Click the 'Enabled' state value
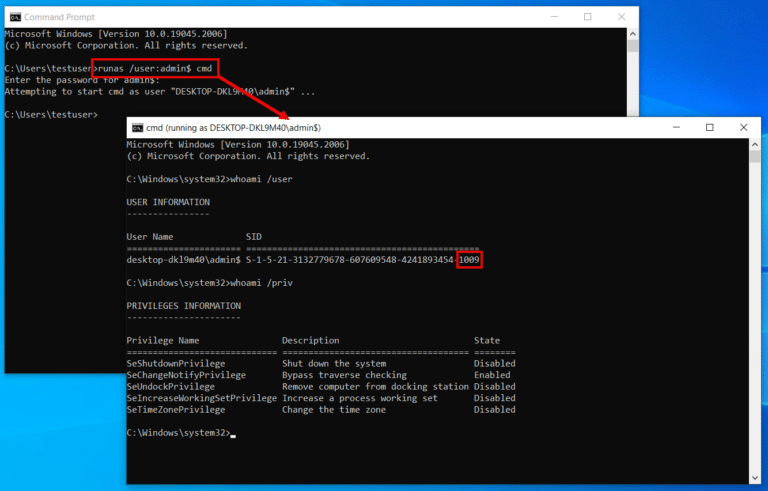Viewport: 768px width, 491px height. pos(492,375)
